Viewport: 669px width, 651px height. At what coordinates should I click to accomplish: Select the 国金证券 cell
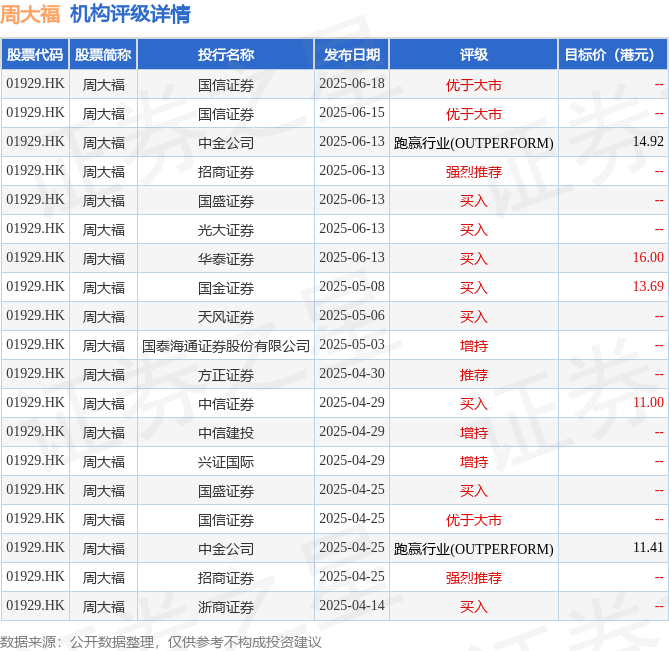coord(226,288)
